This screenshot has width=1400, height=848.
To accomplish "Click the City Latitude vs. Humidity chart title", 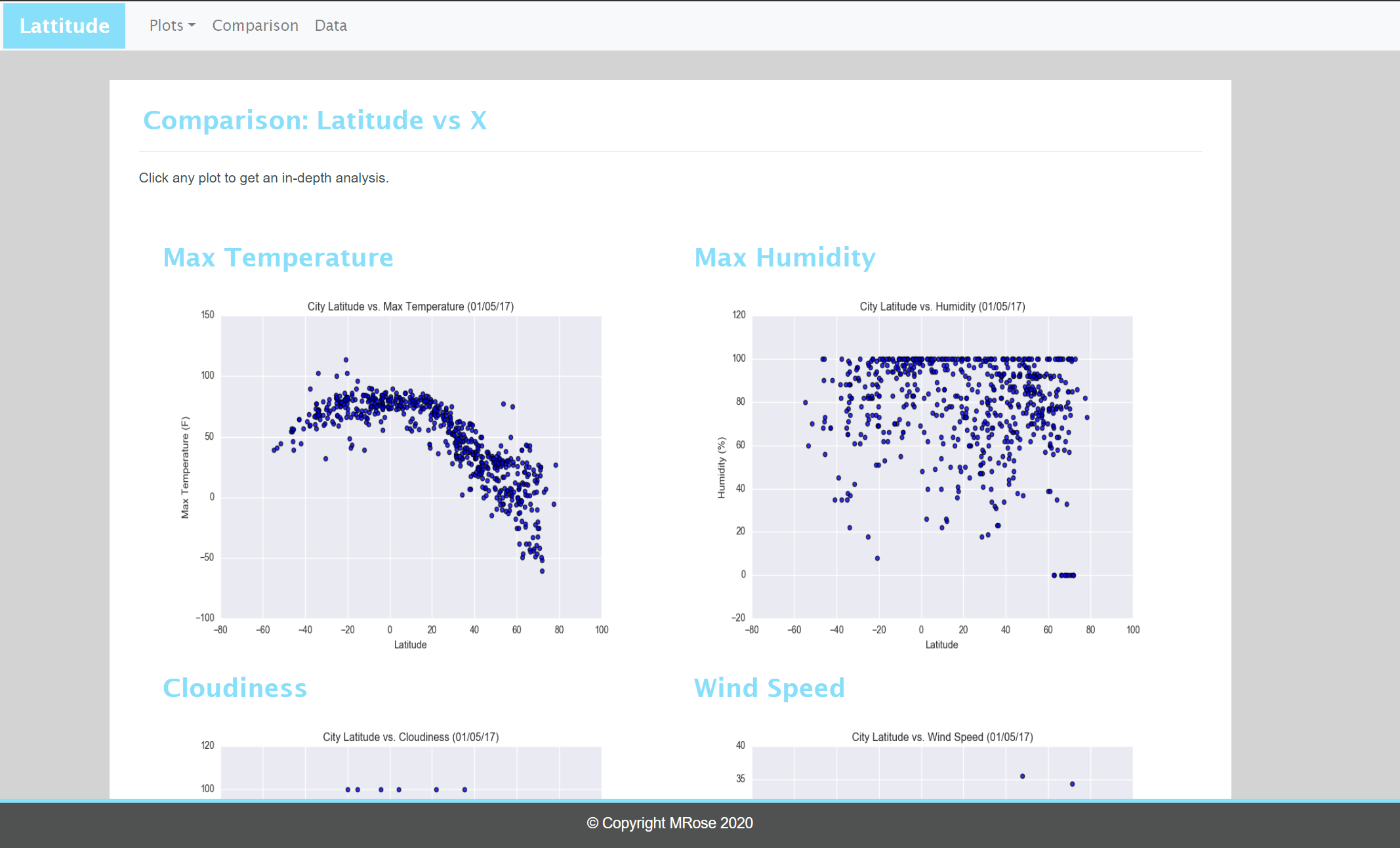I will point(941,306).
